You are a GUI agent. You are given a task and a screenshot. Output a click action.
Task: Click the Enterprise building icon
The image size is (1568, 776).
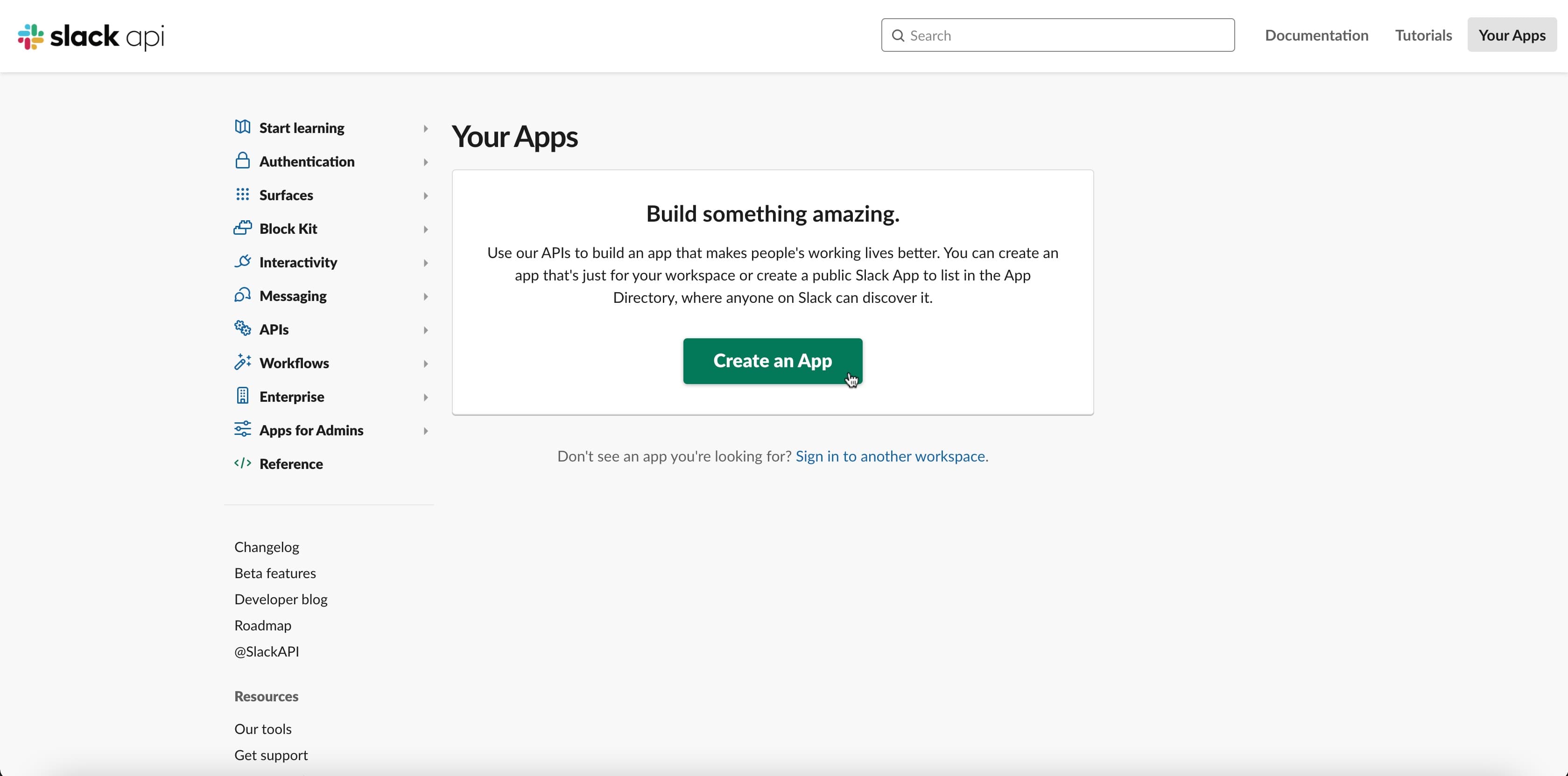(242, 396)
